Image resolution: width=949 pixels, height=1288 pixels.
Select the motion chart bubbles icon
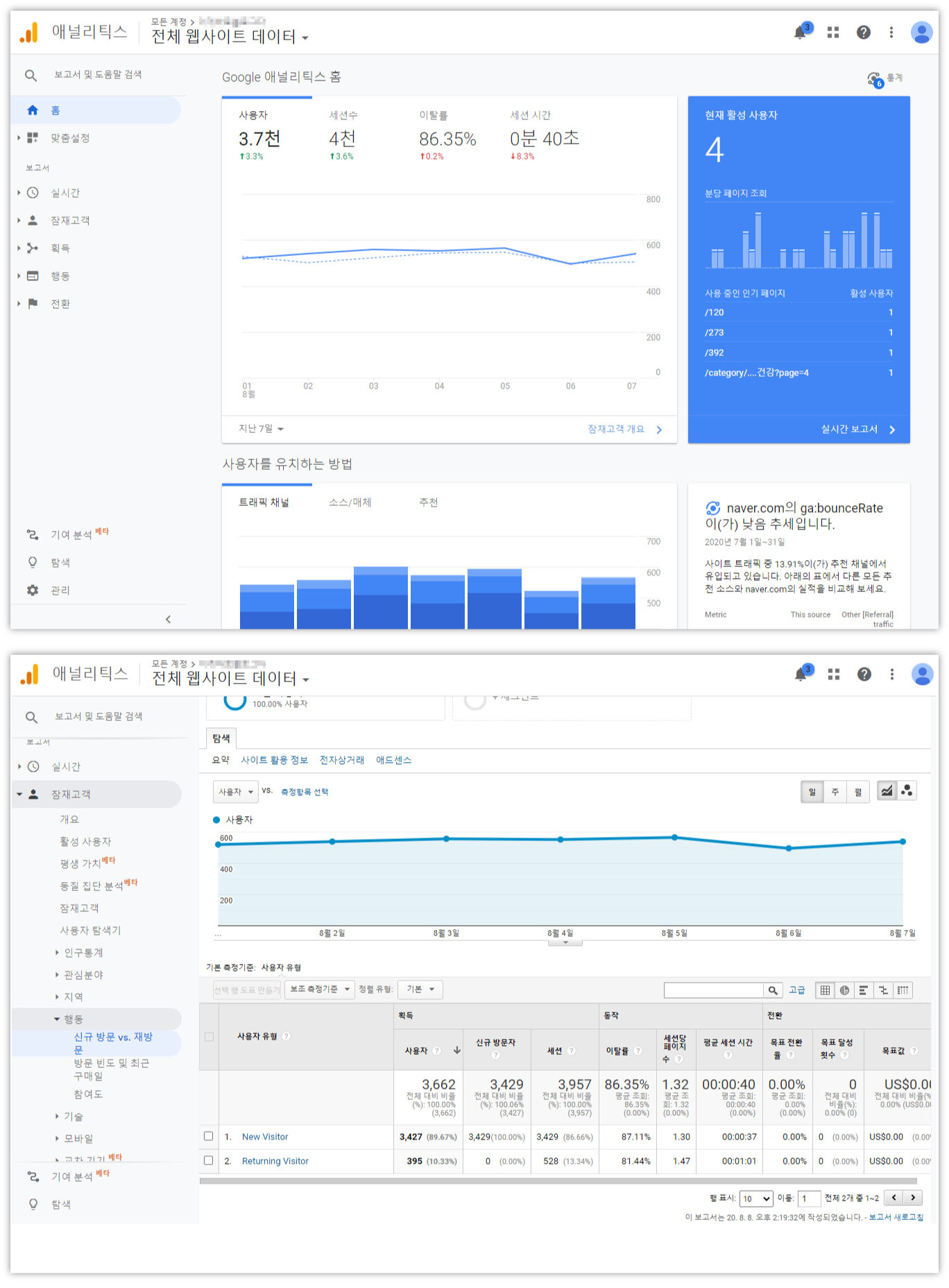tap(907, 791)
